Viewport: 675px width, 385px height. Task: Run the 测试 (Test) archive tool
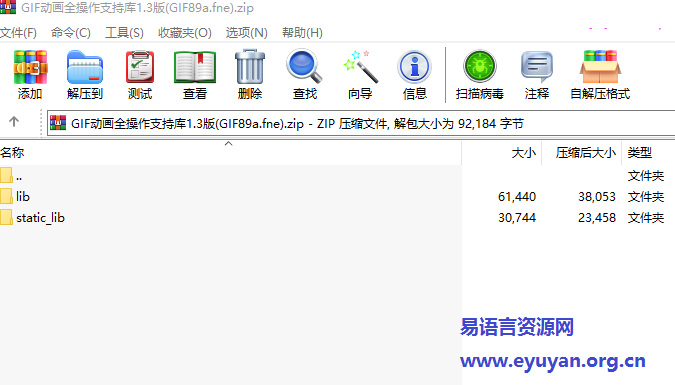coord(140,67)
